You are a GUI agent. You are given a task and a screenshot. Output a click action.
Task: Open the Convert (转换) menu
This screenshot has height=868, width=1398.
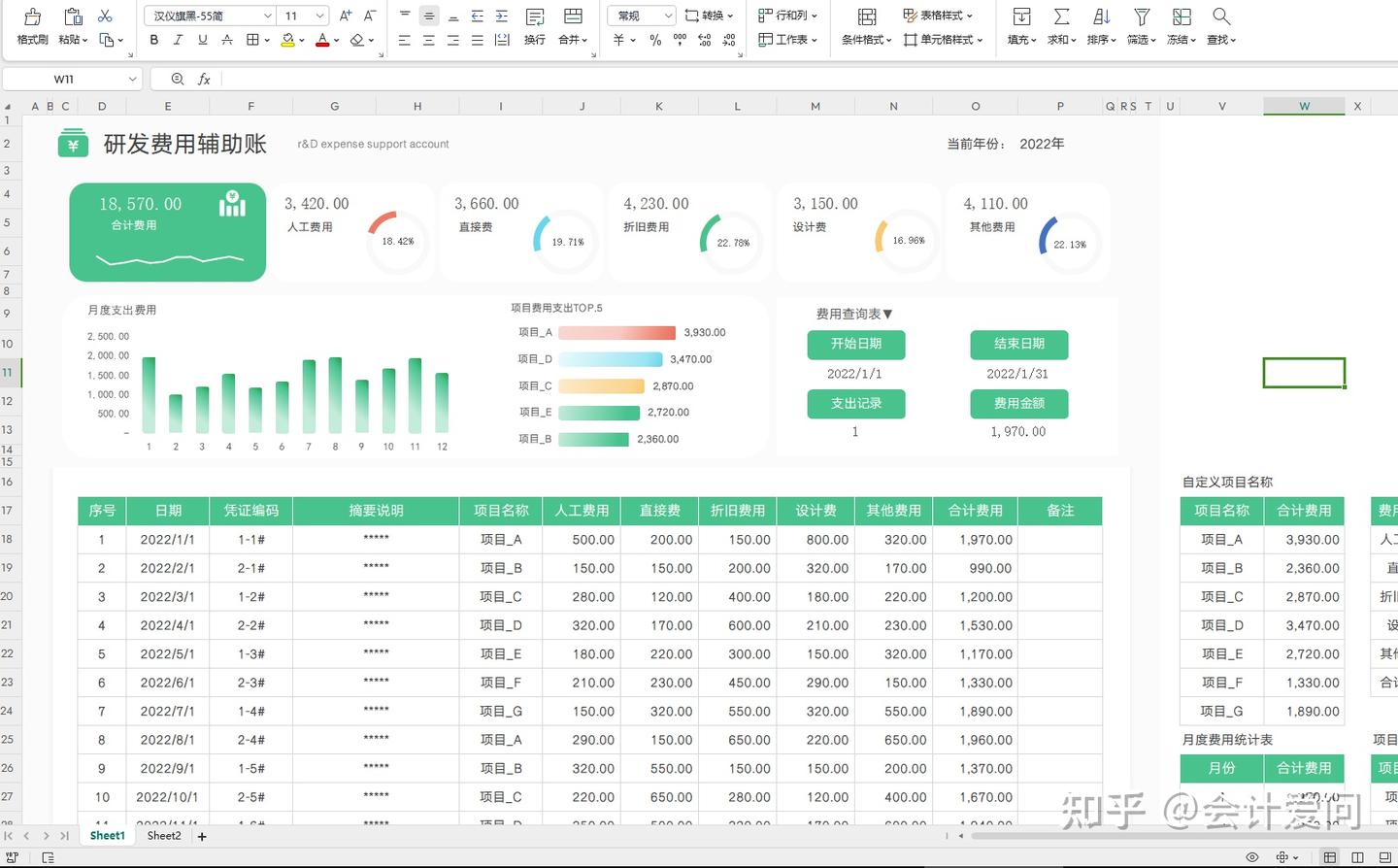pos(709,16)
